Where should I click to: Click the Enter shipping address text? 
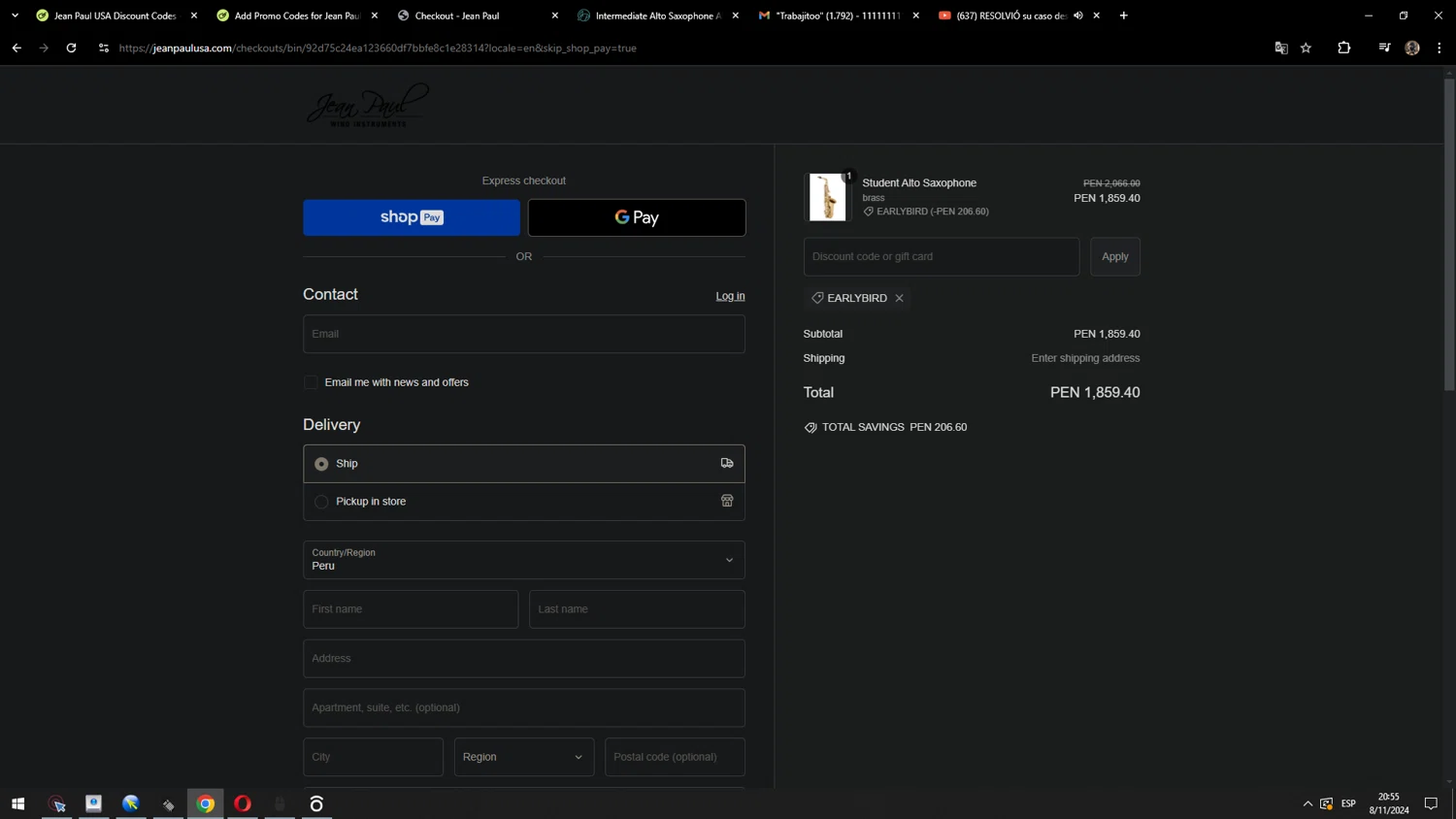point(1085,358)
